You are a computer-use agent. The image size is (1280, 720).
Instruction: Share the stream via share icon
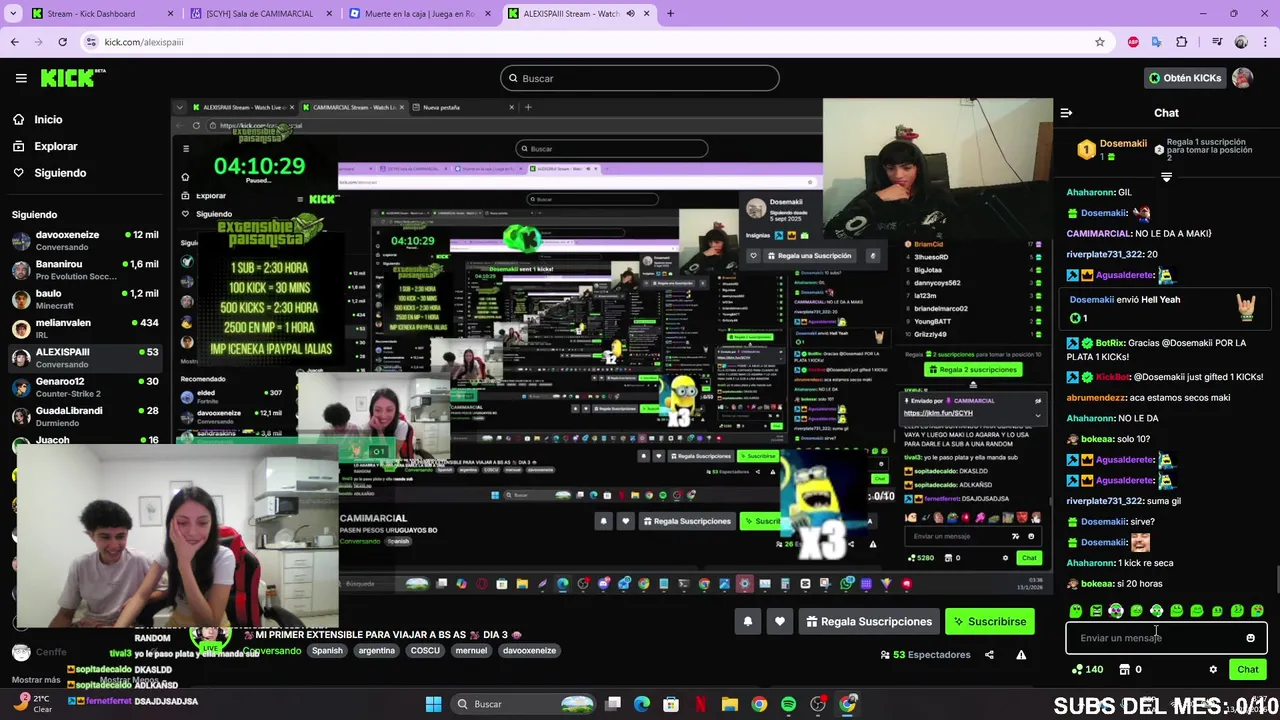[x=989, y=655]
